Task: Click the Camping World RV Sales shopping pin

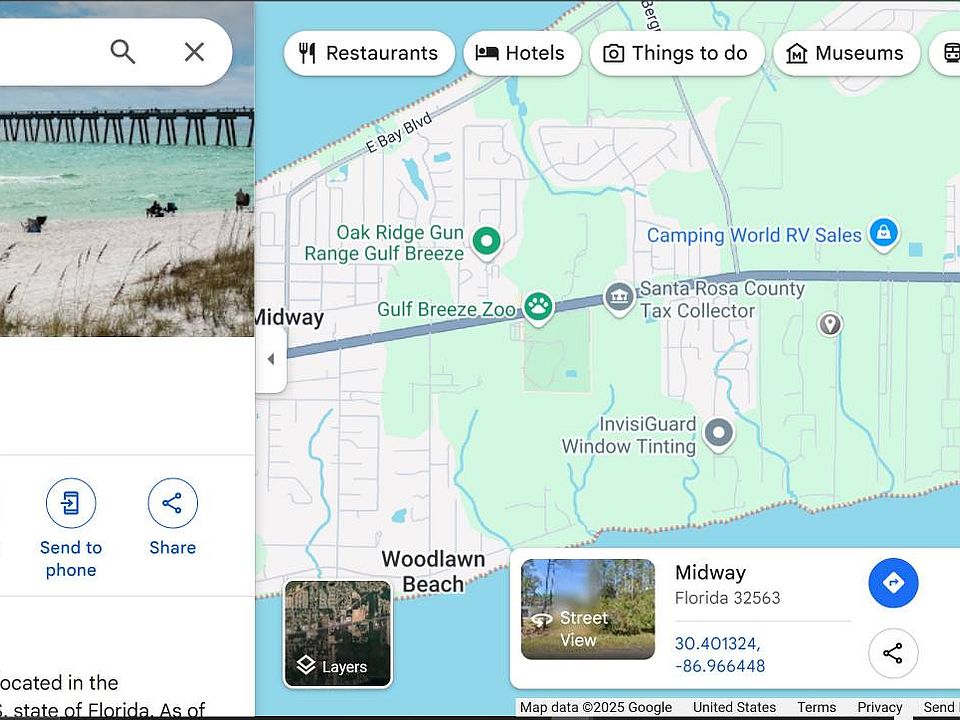Action: [883, 233]
